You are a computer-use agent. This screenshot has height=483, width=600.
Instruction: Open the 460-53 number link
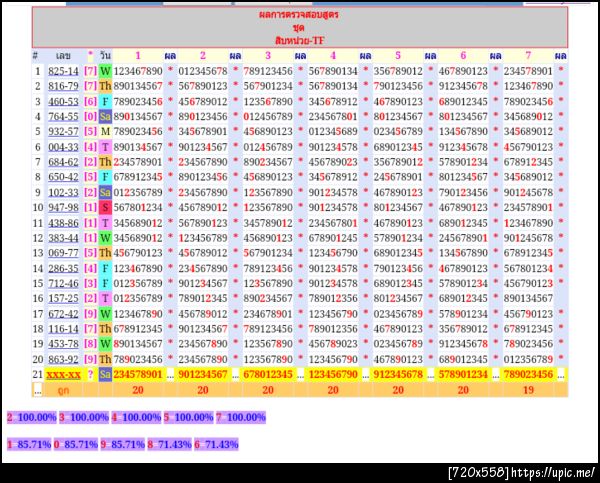[63, 101]
